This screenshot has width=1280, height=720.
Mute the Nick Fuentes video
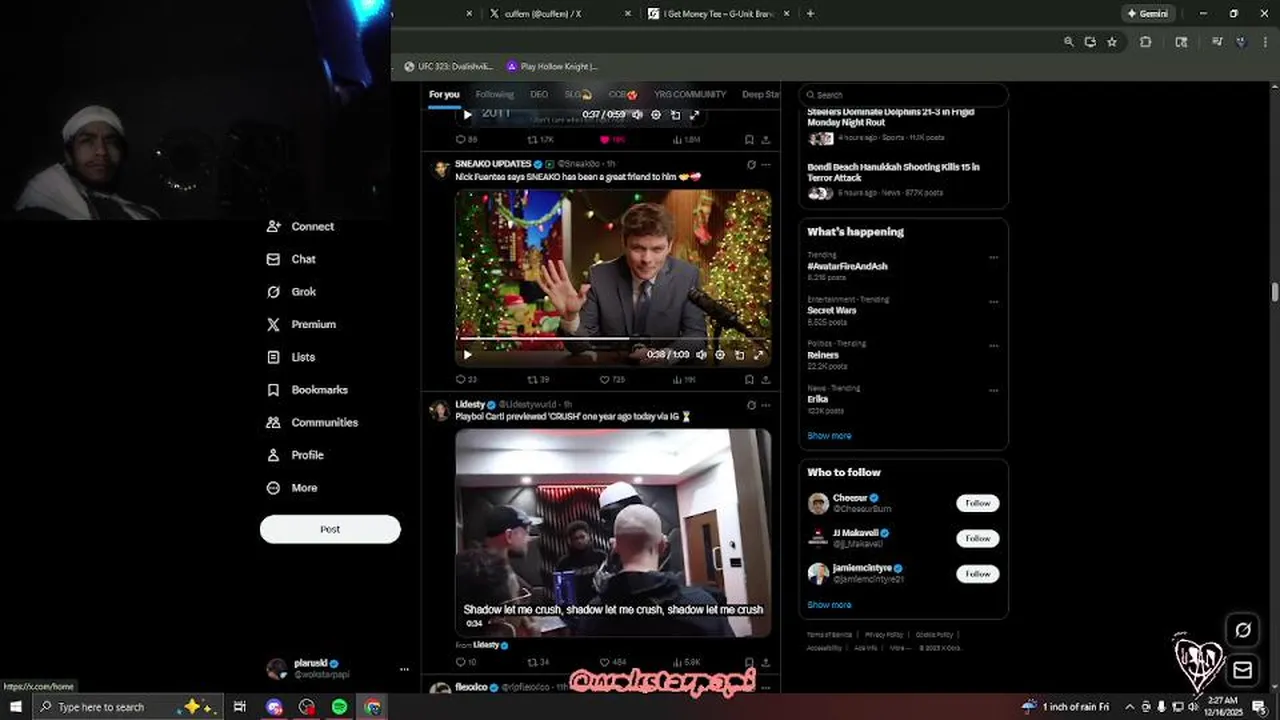tap(701, 354)
